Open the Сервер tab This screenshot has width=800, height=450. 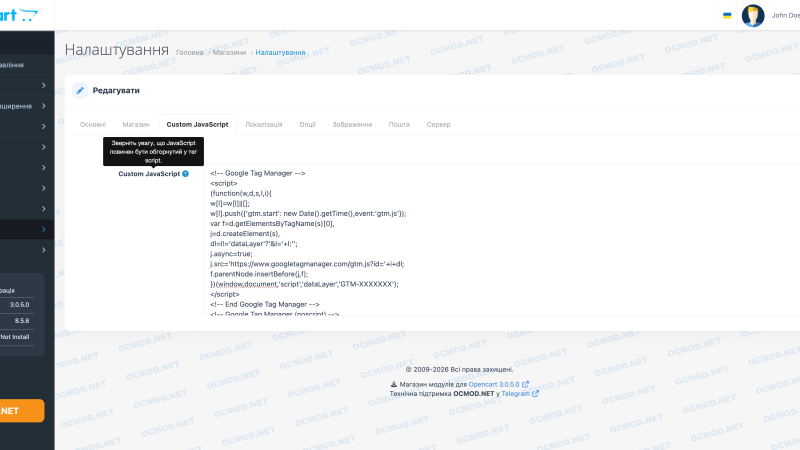tap(438, 124)
